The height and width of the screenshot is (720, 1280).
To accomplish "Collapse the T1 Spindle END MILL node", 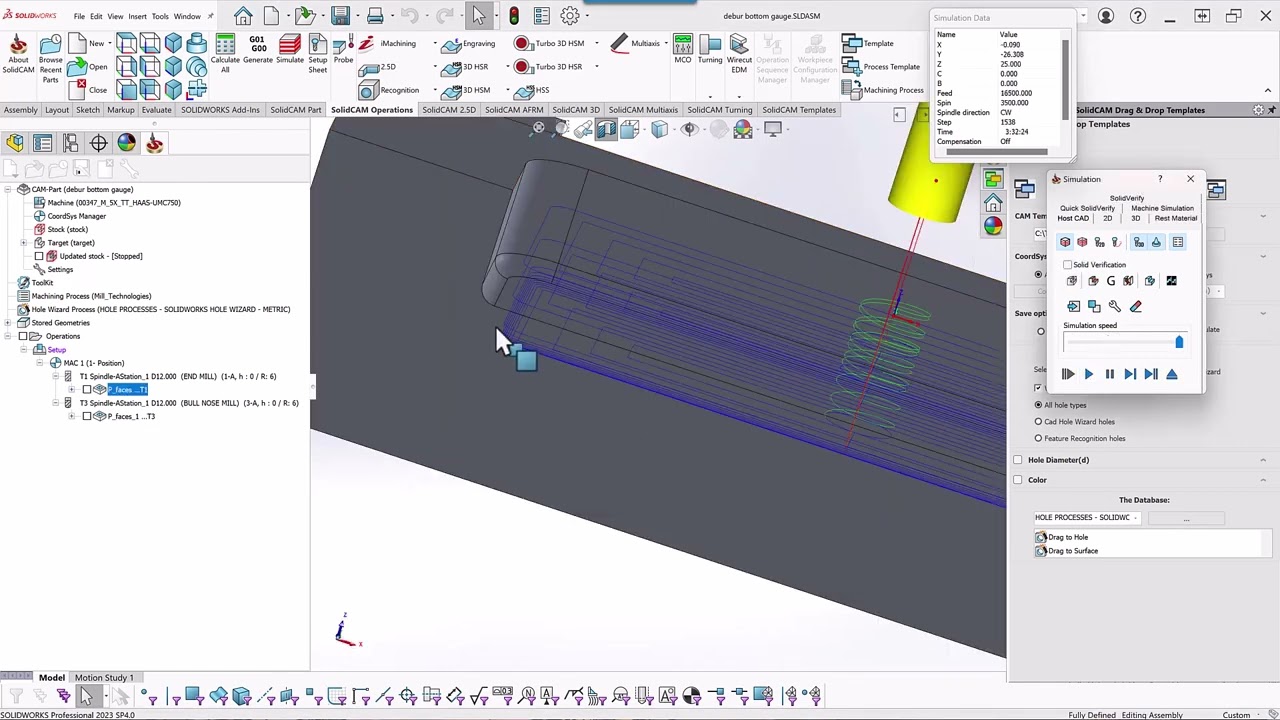I will tap(56, 376).
